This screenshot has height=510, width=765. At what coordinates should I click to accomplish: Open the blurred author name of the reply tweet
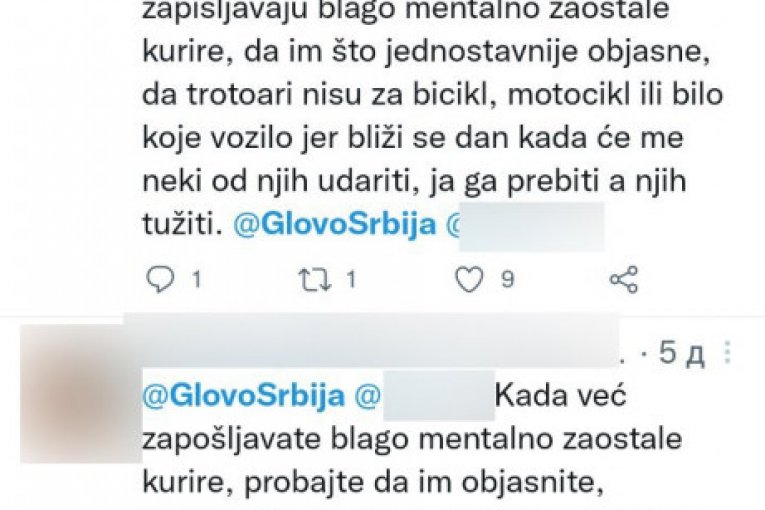(371, 341)
